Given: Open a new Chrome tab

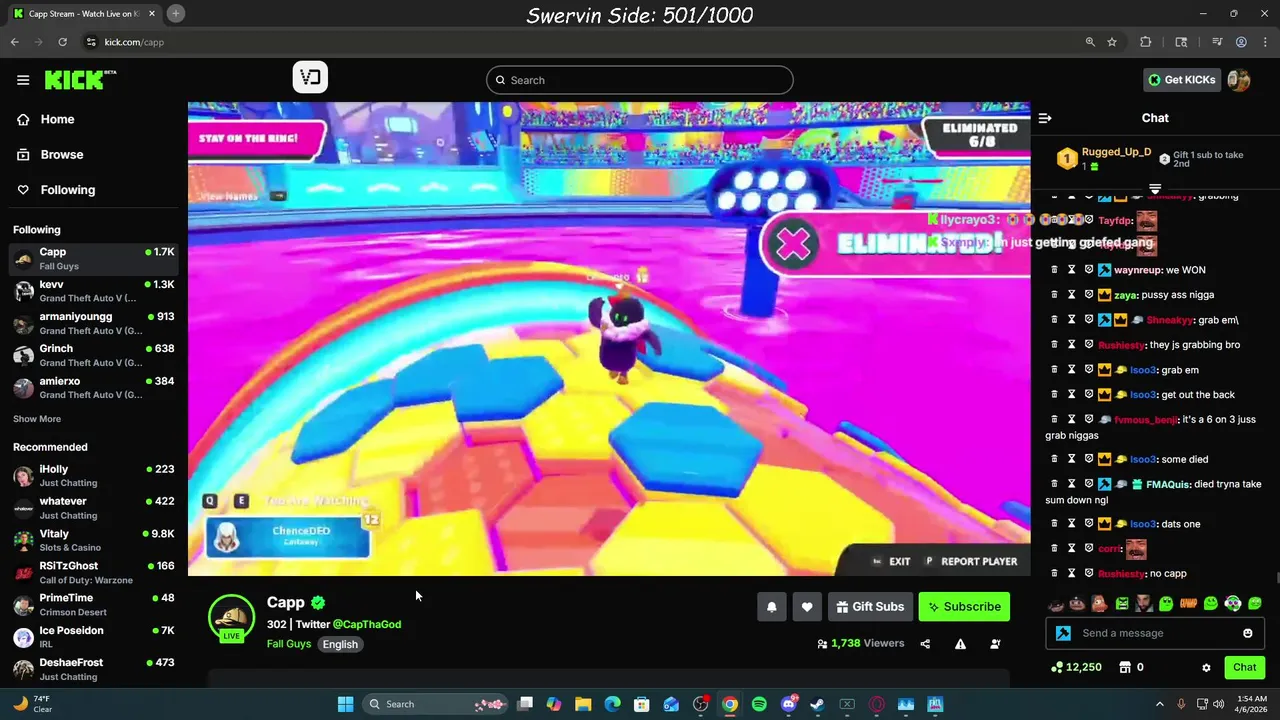Looking at the screenshot, I should click(175, 13).
